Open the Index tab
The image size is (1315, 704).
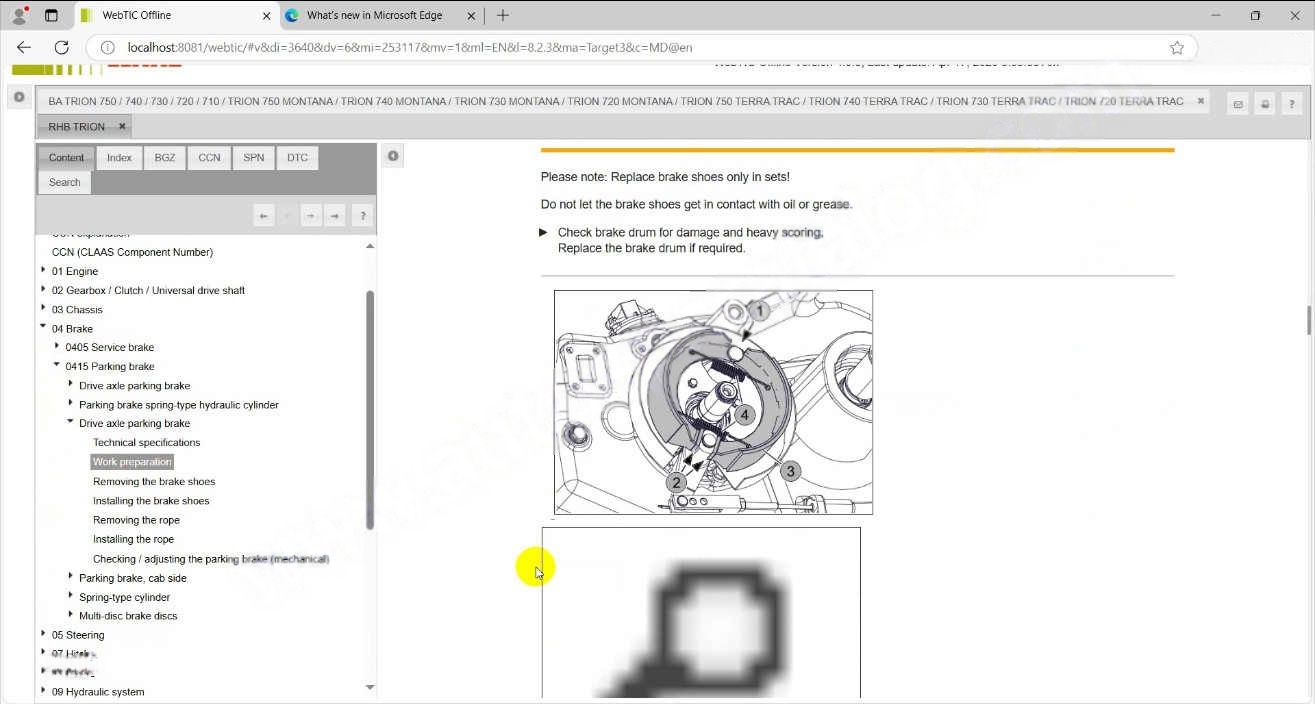[119, 158]
